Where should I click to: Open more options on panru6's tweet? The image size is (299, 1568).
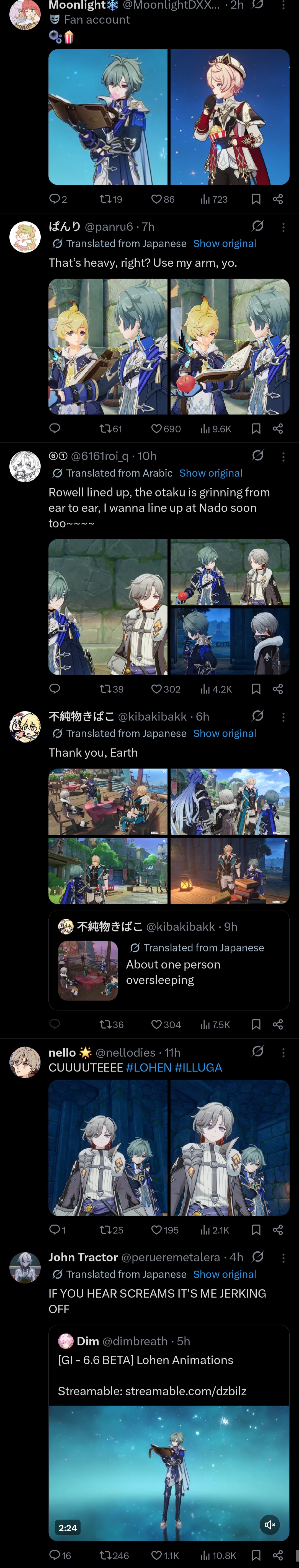coord(283,227)
